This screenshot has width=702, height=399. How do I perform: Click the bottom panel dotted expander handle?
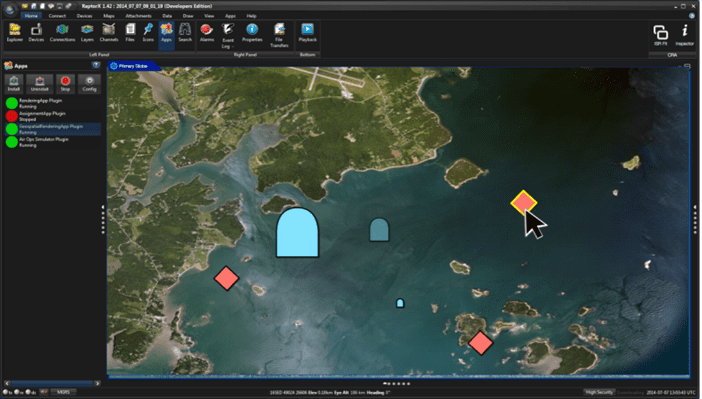coord(397,384)
